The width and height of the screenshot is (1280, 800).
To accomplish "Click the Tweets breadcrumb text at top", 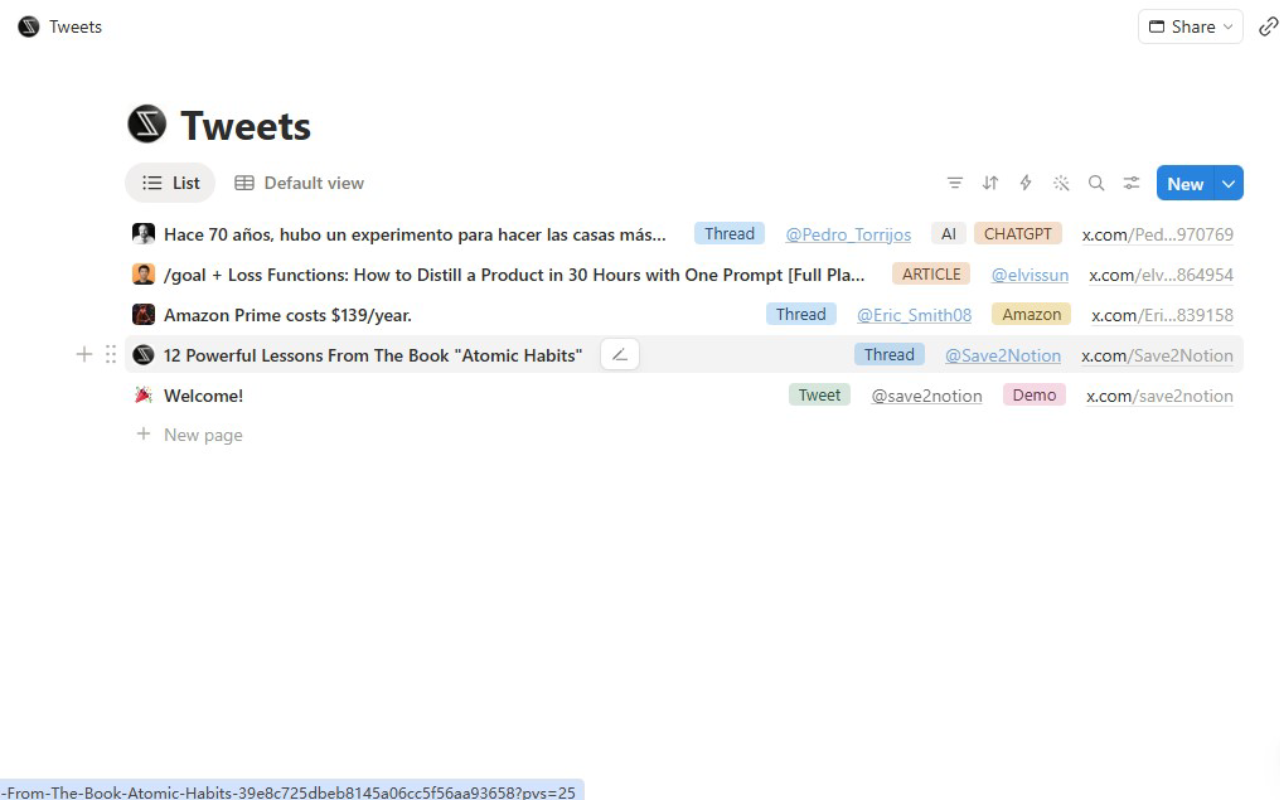I will click(x=76, y=27).
